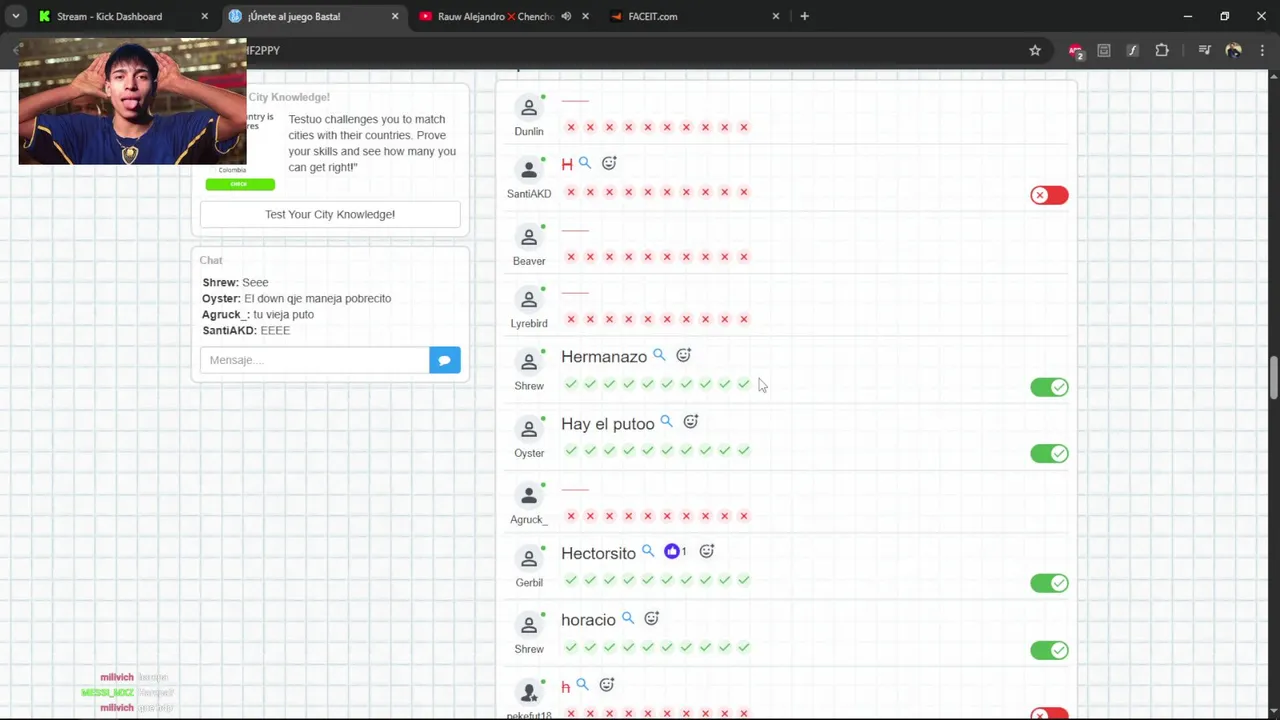The width and height of the screenshot is (1280, 720).
Task: Click the page vertical scrollbar thumb
Action: click(1273, 377)
